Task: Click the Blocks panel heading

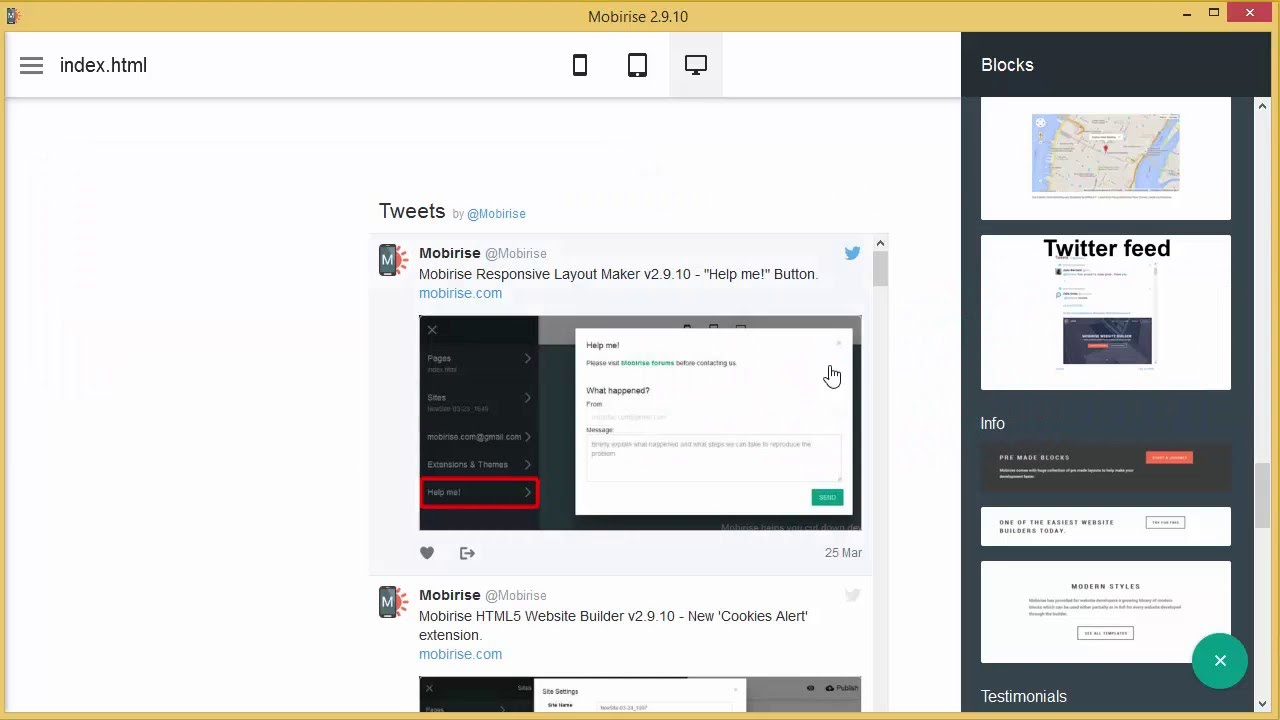Action: pyautogui.click(x=1007, y=65)
